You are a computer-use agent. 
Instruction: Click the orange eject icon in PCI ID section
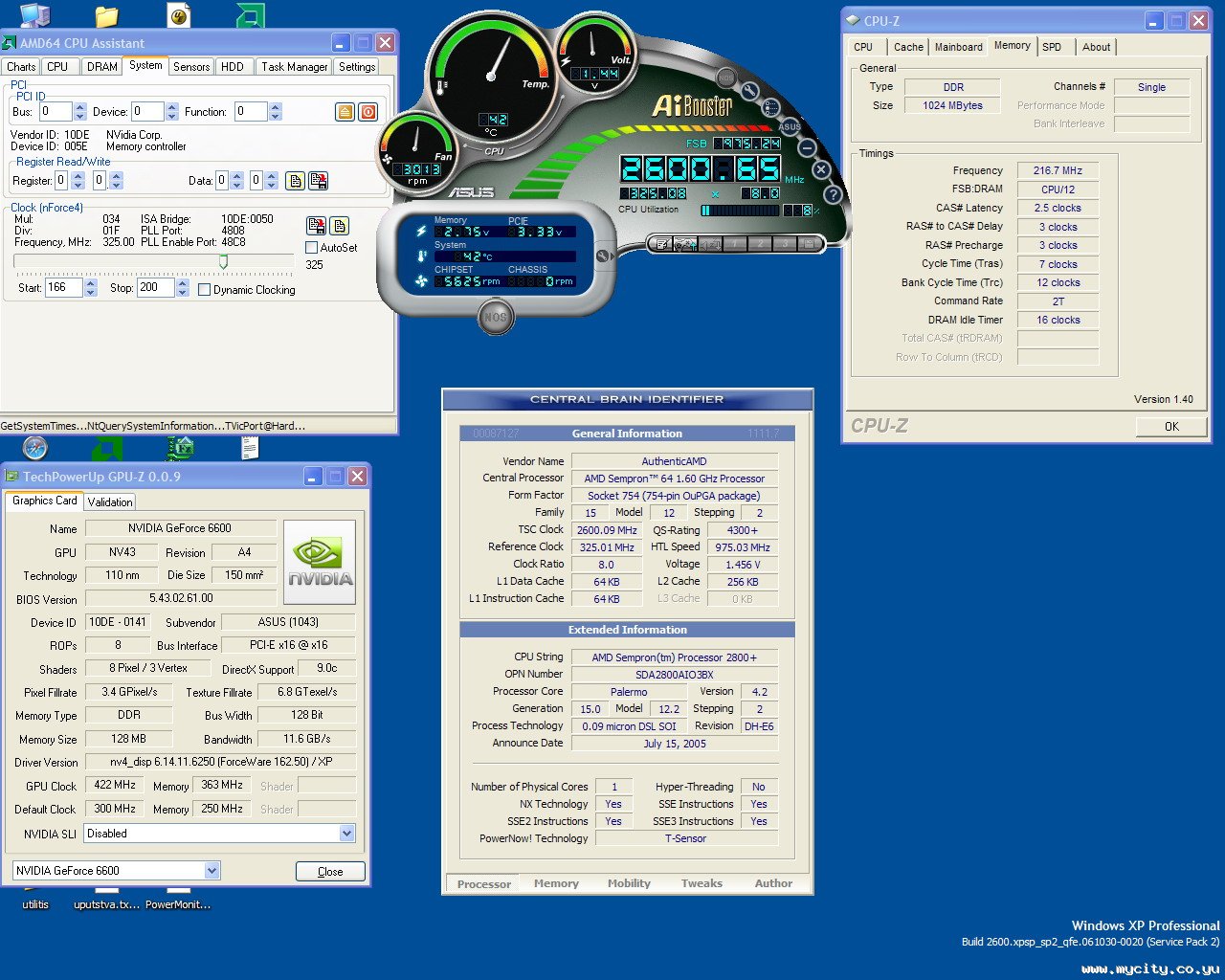click(345, 112)
